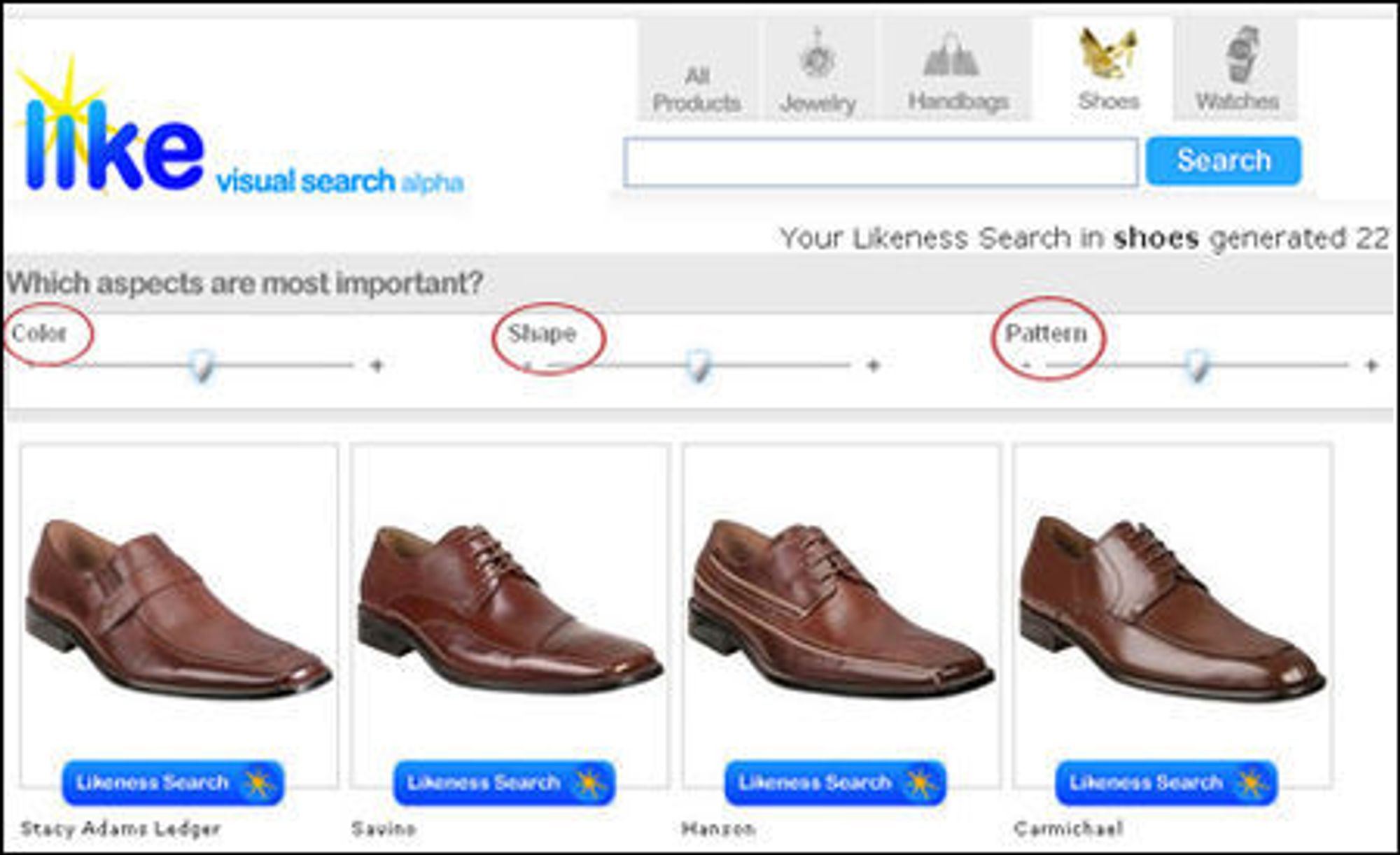Click the plus sign on Shape slider
The image size is (1400, 855).
pos(873,365)
